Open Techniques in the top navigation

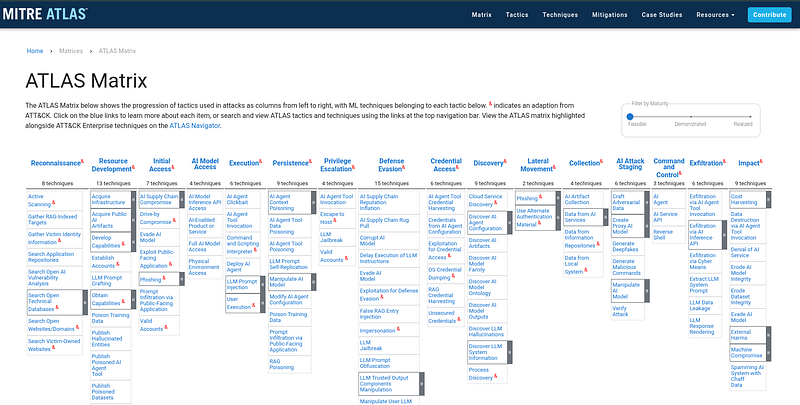(560, 15)
